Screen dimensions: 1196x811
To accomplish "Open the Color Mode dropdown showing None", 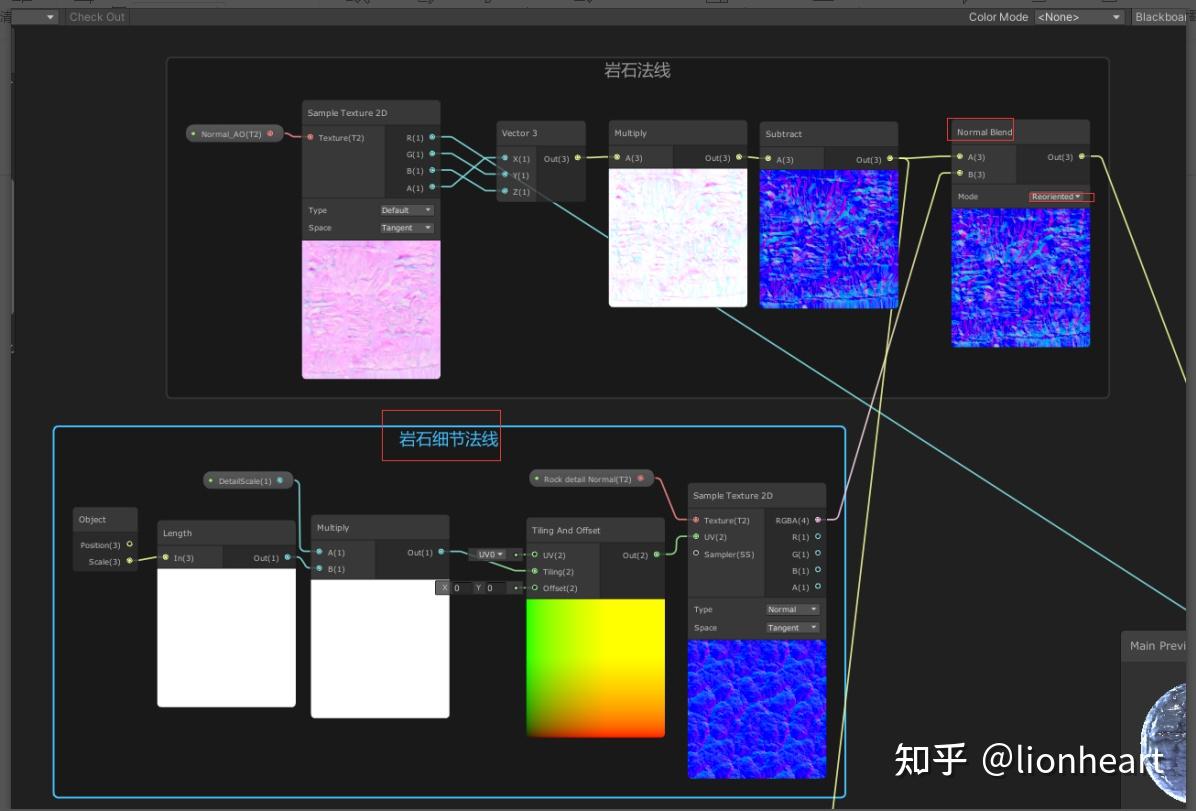I will coord(1079,17).
